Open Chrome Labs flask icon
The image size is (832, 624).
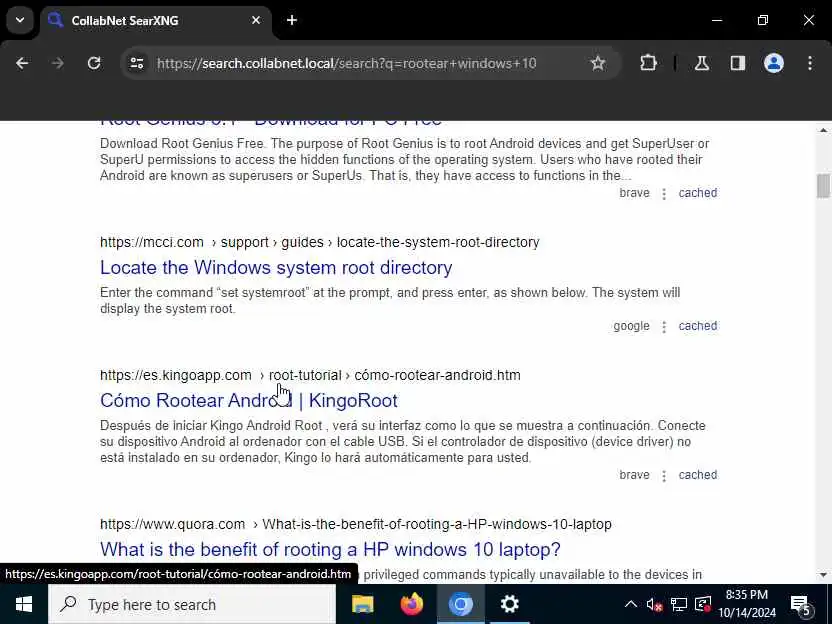click(x=701, y=63)
